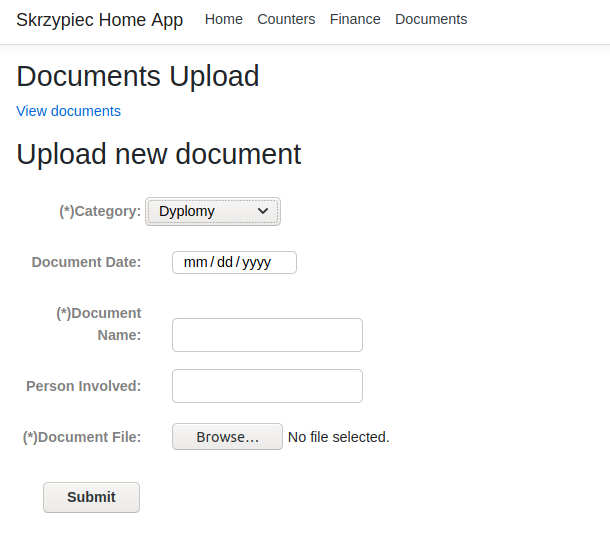This screenshot has height=544, width=610.
Task: Click the Person Involved label
Action: click(x=84, y=386)
